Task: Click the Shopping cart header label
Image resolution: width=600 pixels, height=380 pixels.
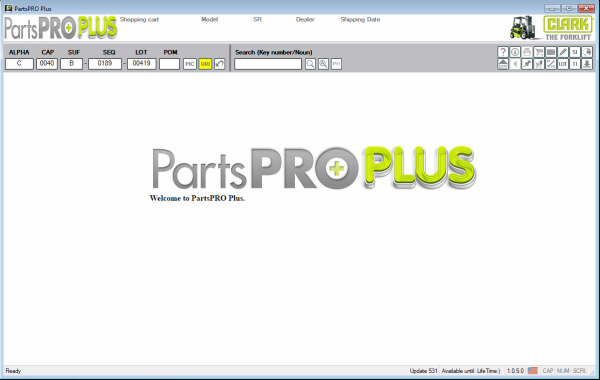Action: tap(139, 20)
